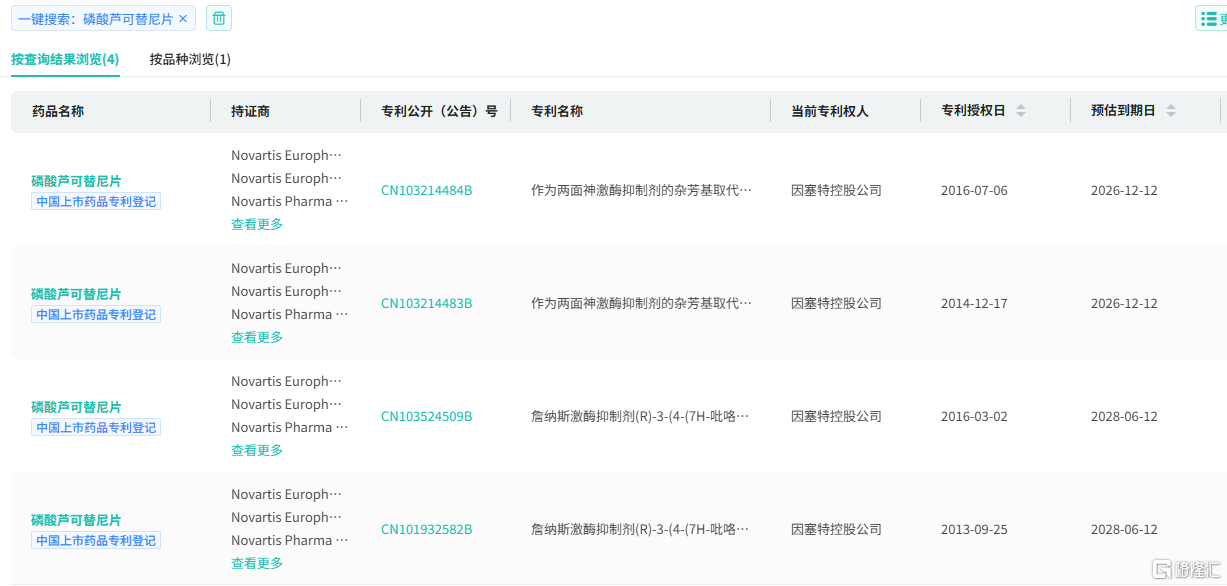Switch to 按查询结果浏览(4) tab
1227x586 pixels.
(65, 59)
